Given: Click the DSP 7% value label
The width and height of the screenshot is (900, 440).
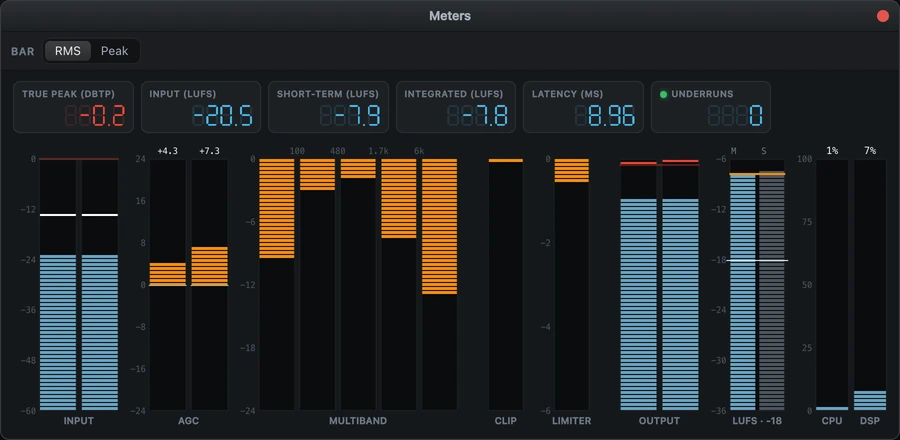Looking at the screenshot, I should click(870, 151).
